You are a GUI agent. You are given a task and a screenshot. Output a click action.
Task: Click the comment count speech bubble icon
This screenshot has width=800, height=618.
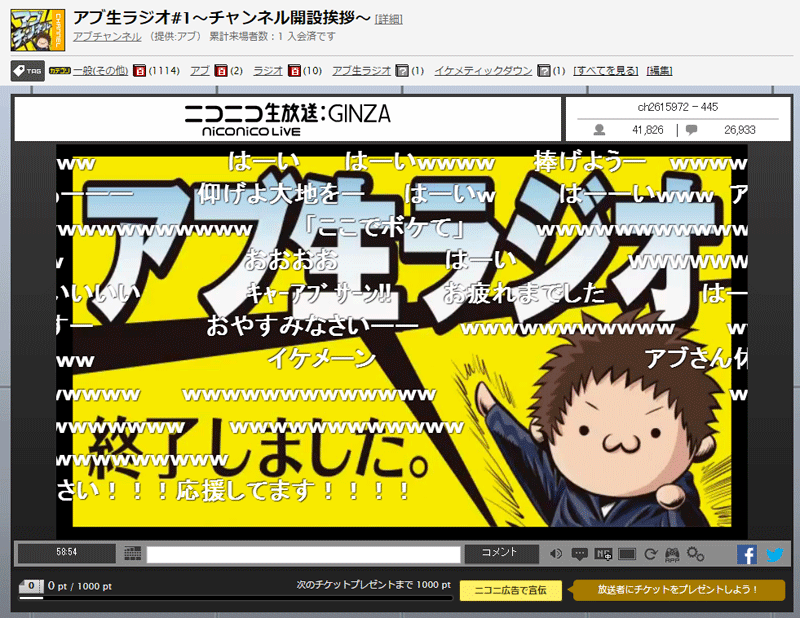(x=691, y=130)
